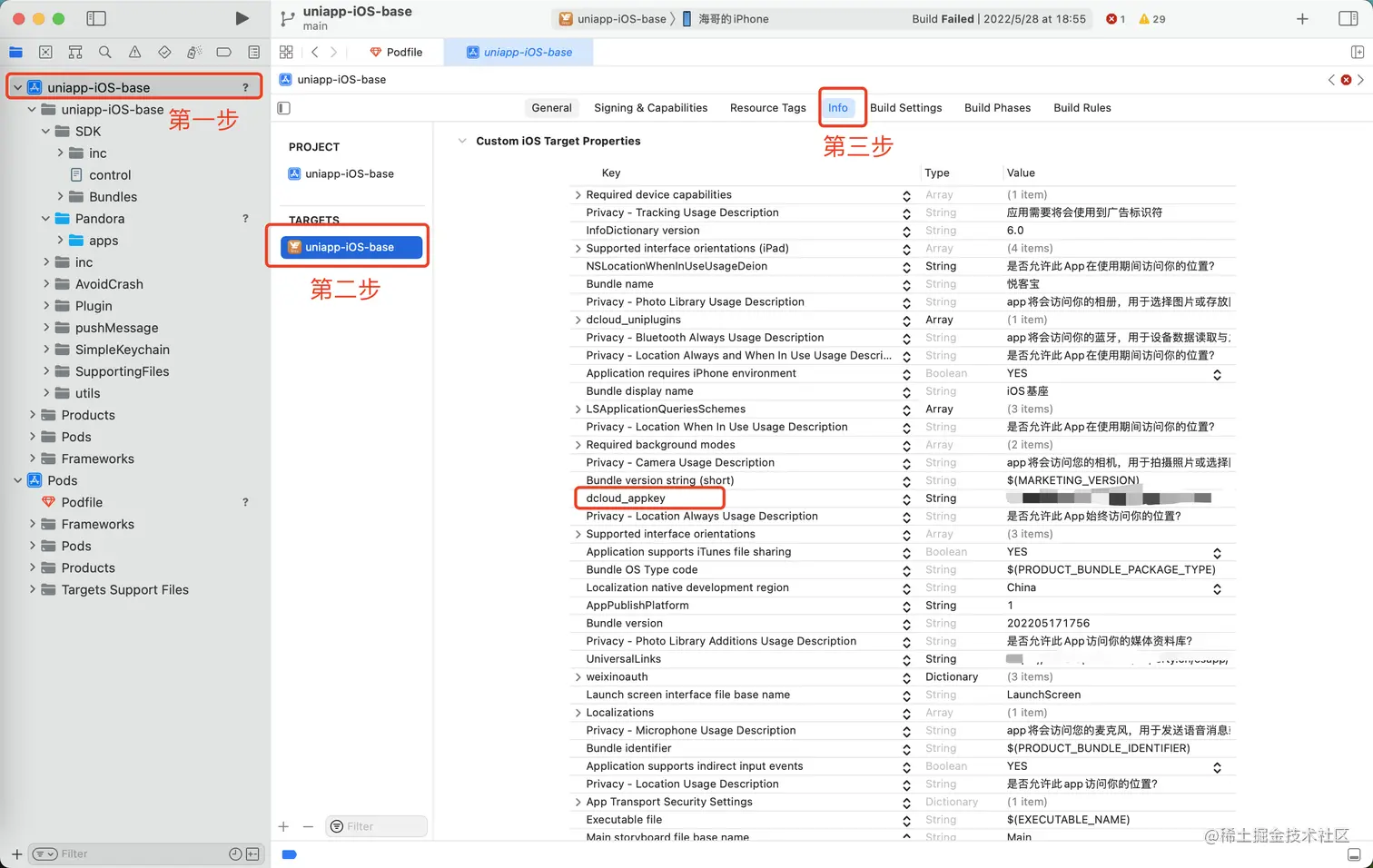Viewport: 1373px width, 868px height.
Task: Expand Supported interface orientations (iPad) row
Action: click(578, 248)
